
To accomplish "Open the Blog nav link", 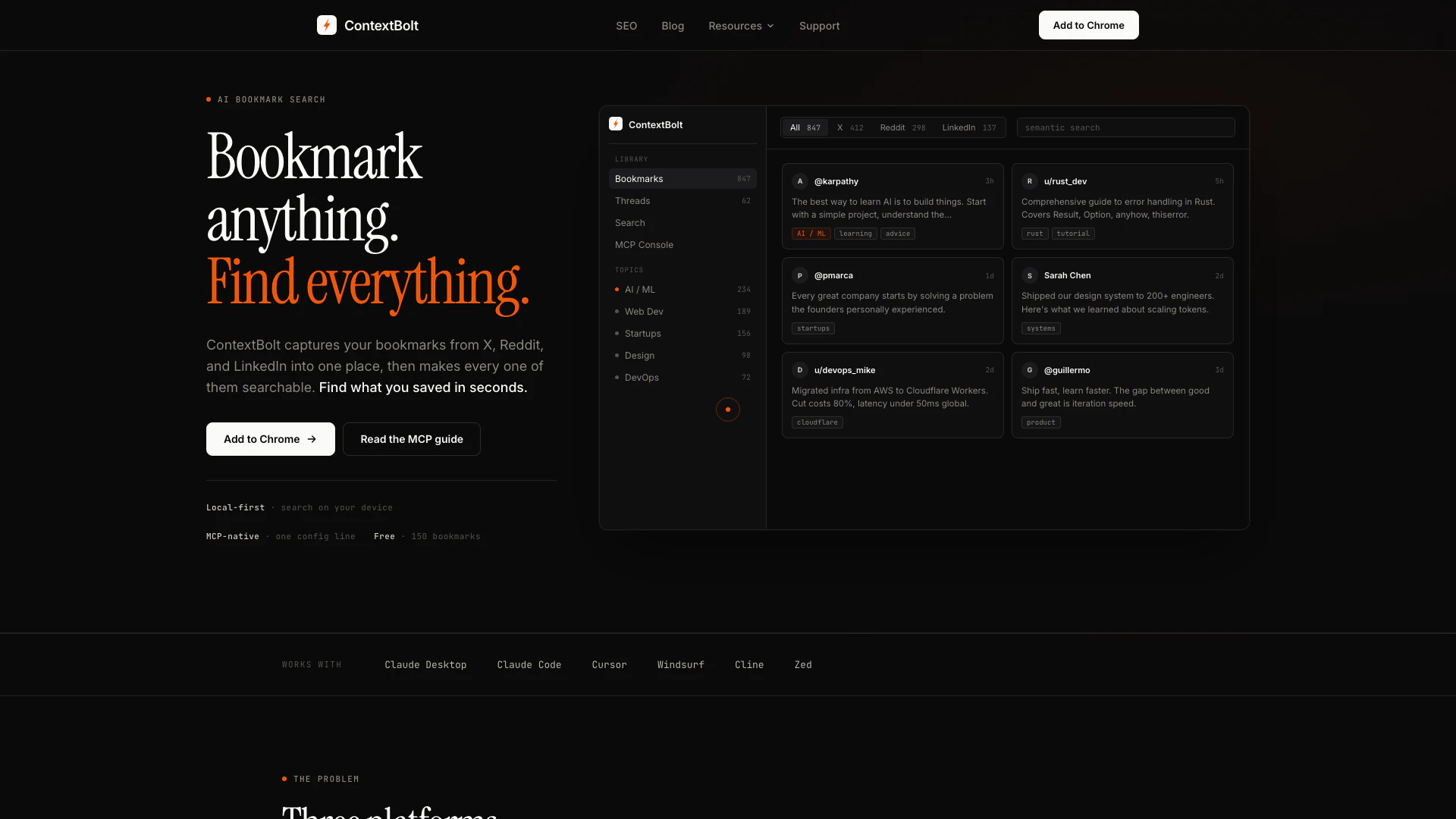I will pyautogui.click(x=673, y=26).
